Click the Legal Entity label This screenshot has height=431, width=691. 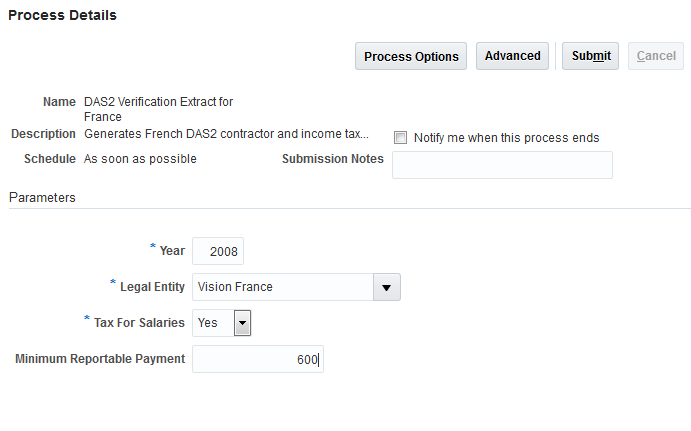tap(152, 287)
